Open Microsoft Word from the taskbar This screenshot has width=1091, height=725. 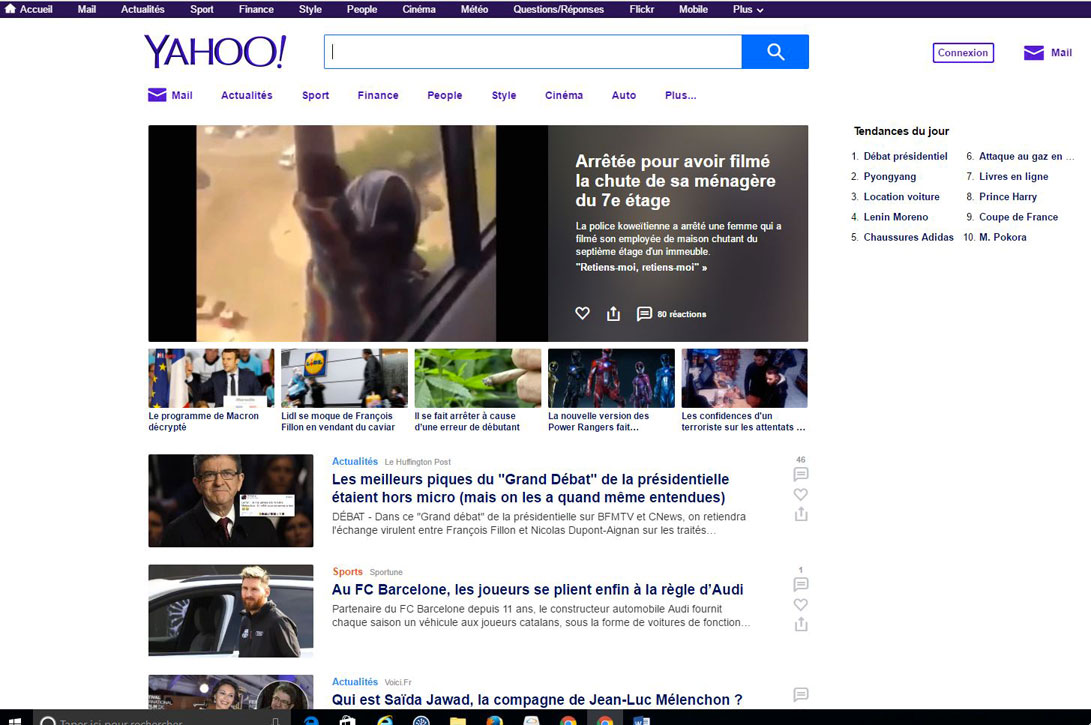coord(642,721)
